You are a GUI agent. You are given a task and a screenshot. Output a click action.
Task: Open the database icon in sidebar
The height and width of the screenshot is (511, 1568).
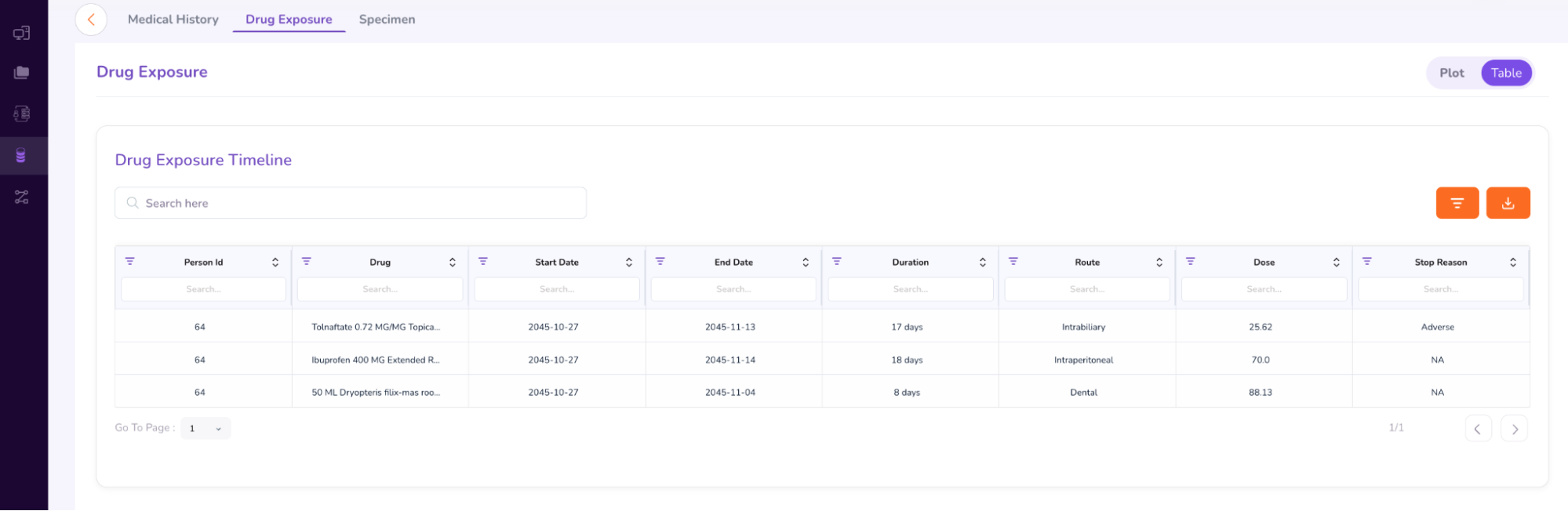[21, 155]
